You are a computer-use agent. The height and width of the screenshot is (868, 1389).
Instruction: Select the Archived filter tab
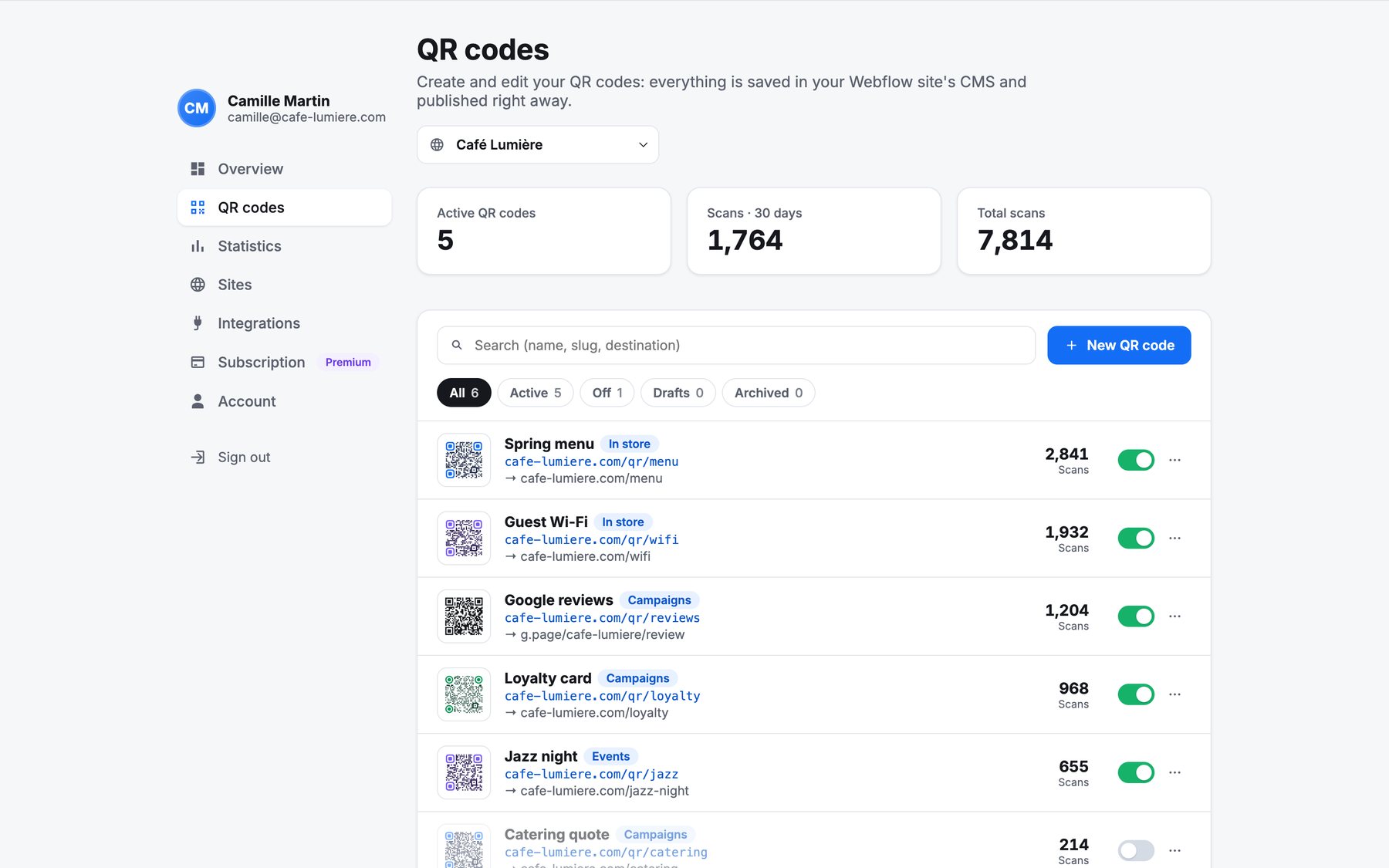(x=769, y=393)
